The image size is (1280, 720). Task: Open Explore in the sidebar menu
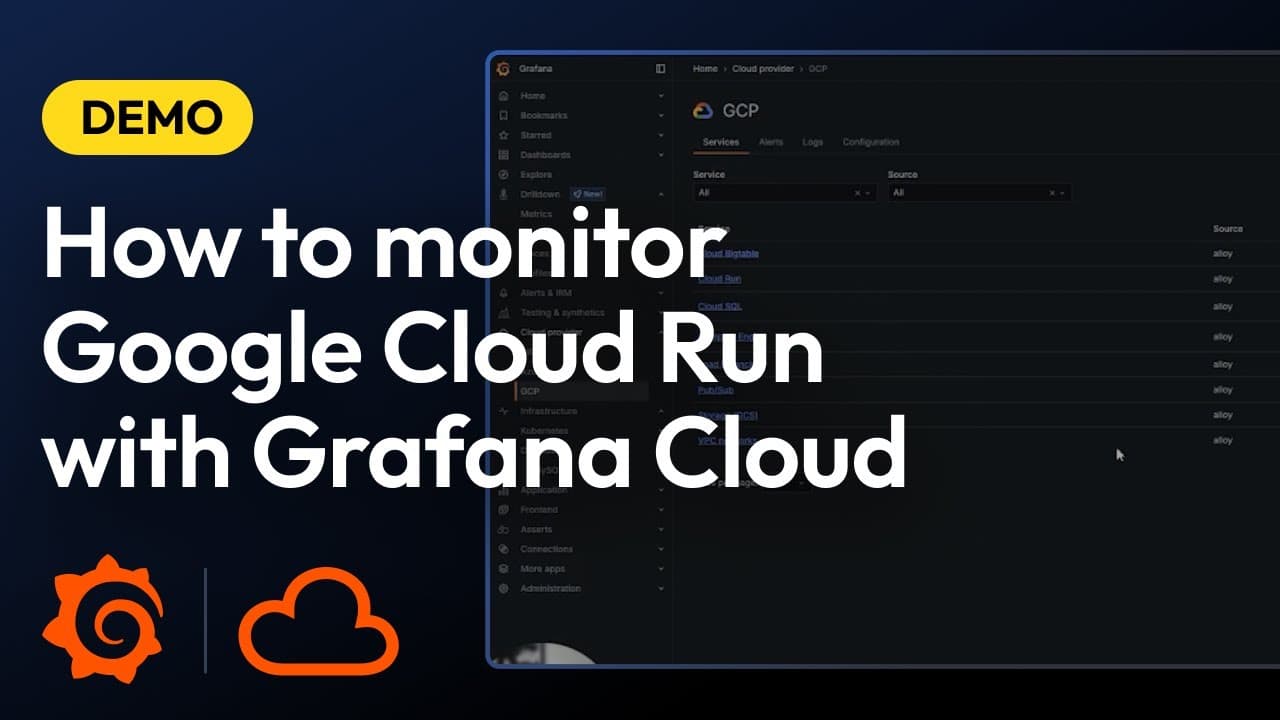(x=535, y=175)
